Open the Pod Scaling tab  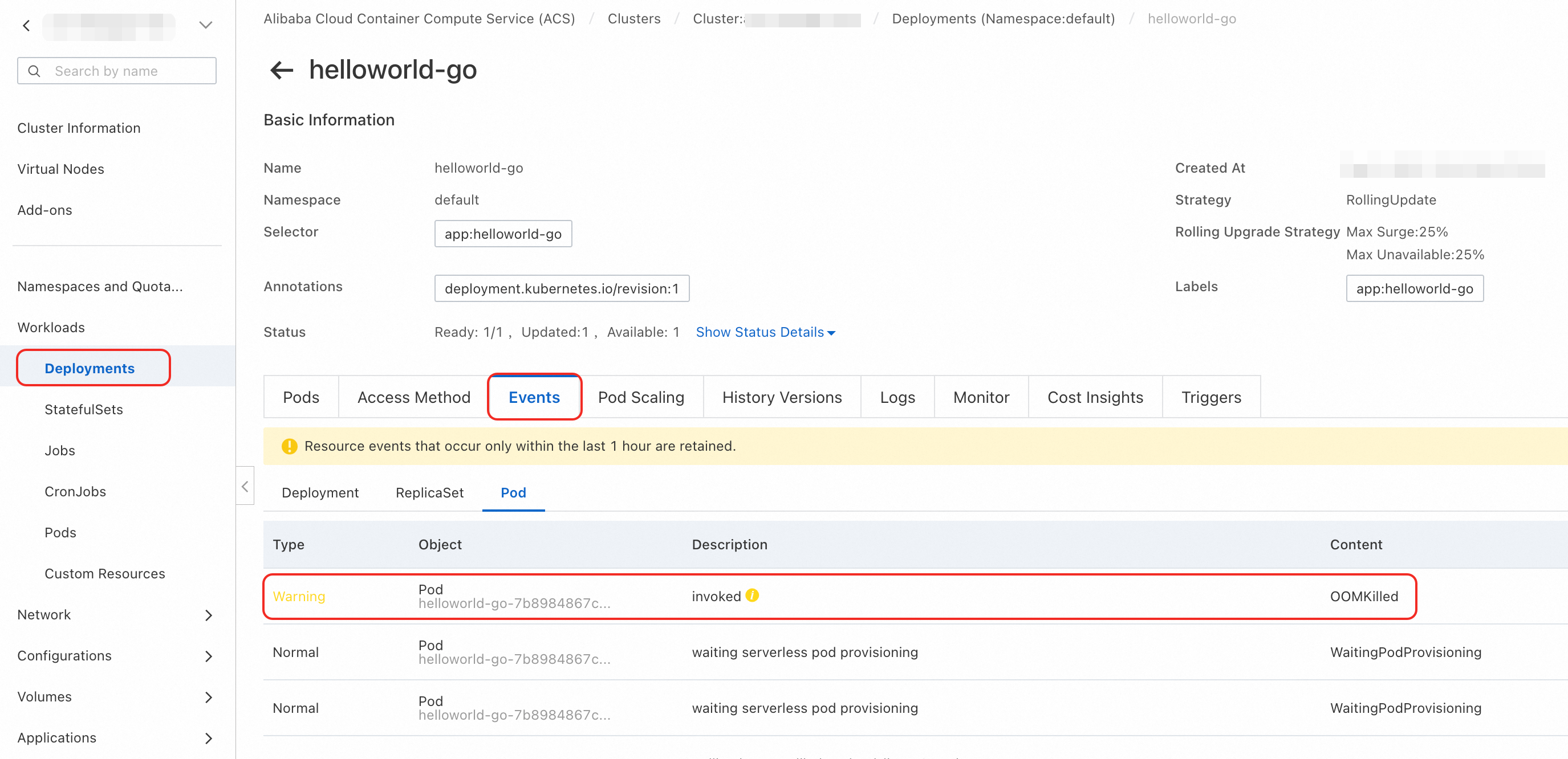coord(641,397)
